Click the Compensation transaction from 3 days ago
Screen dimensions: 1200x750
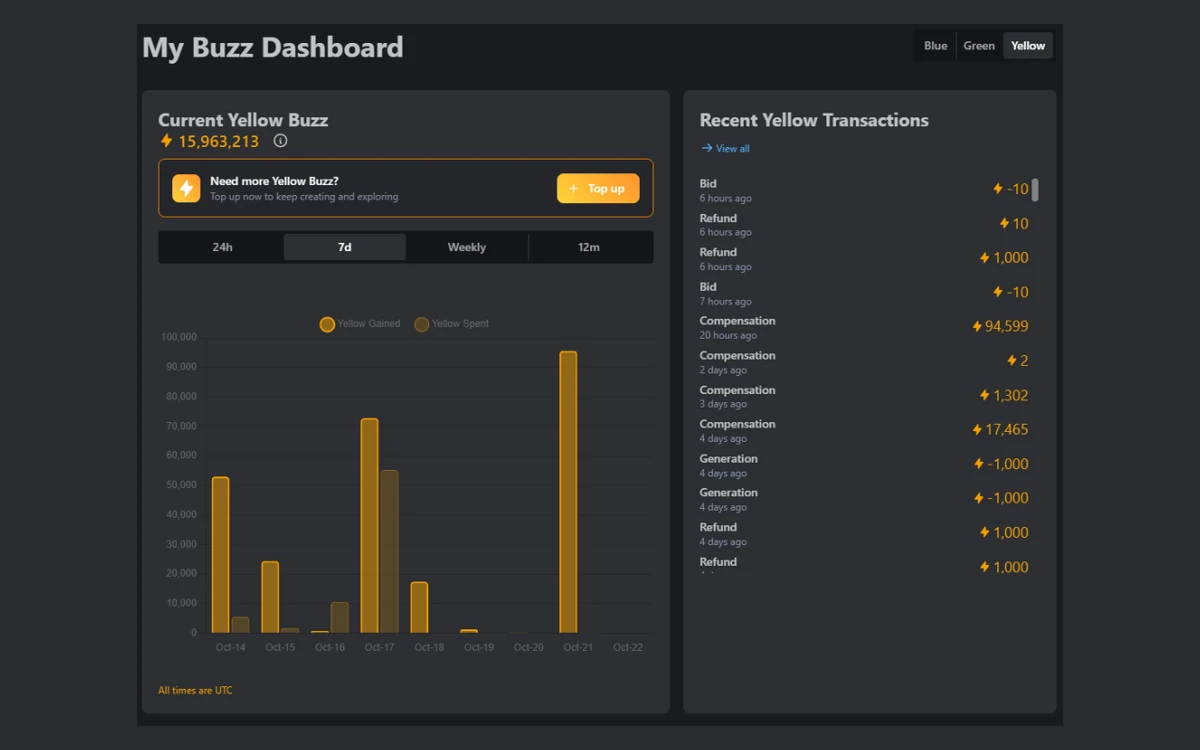click(865, 396)
